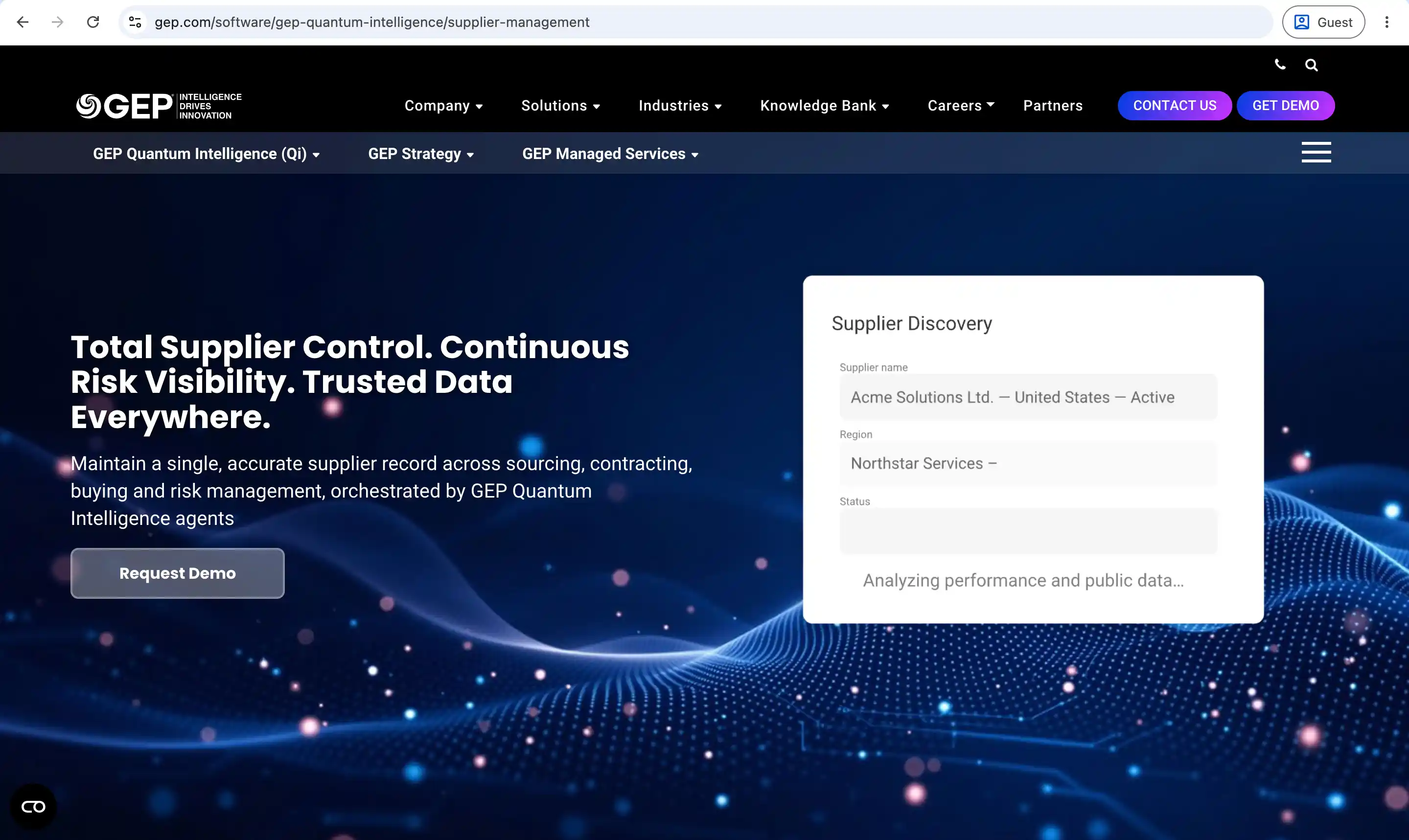This screenshot has width=1409, height=840.
Task: Expand the Industries dropdown menu
Action: click(680, 106)
